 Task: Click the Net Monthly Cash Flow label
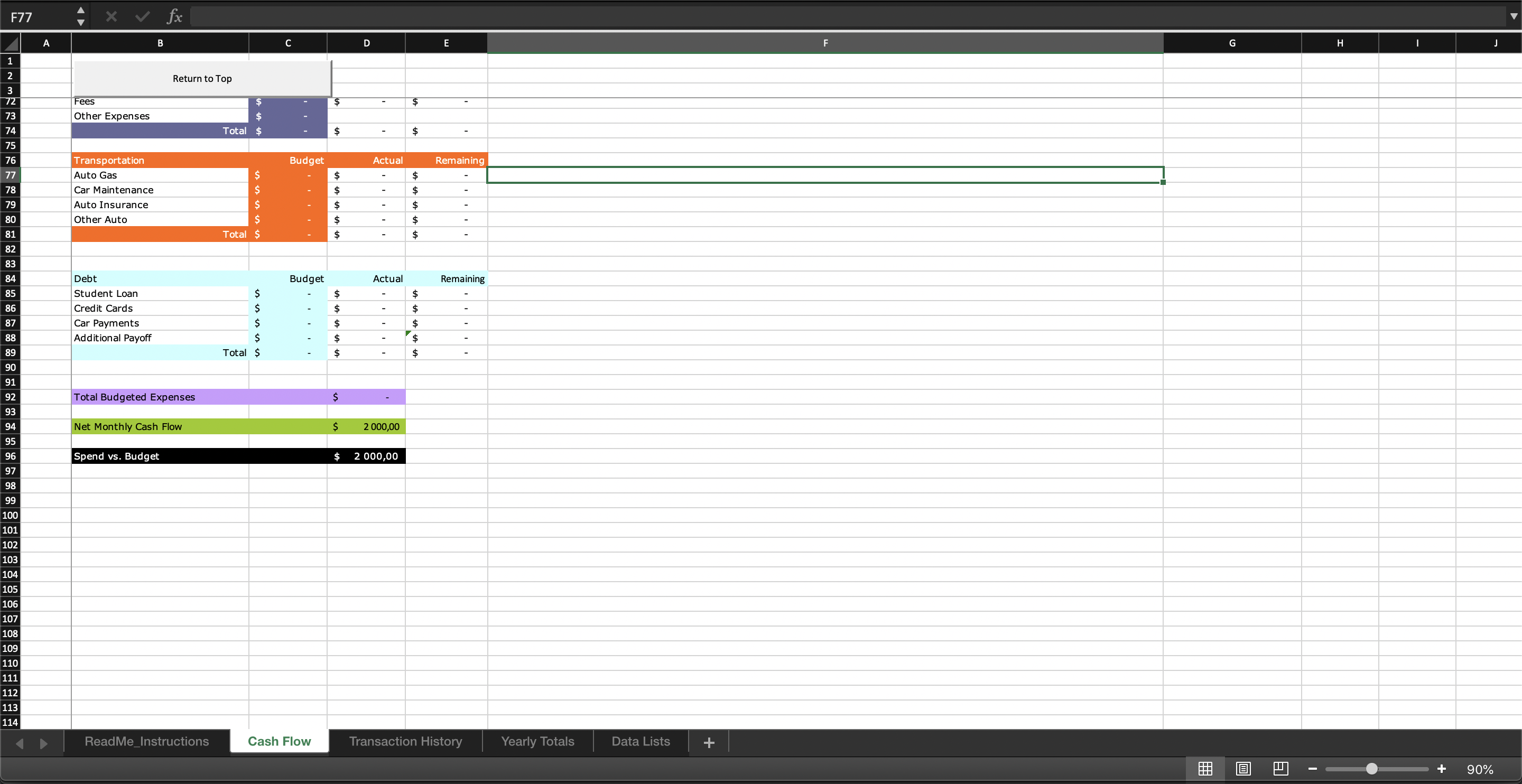click(127, 426)
